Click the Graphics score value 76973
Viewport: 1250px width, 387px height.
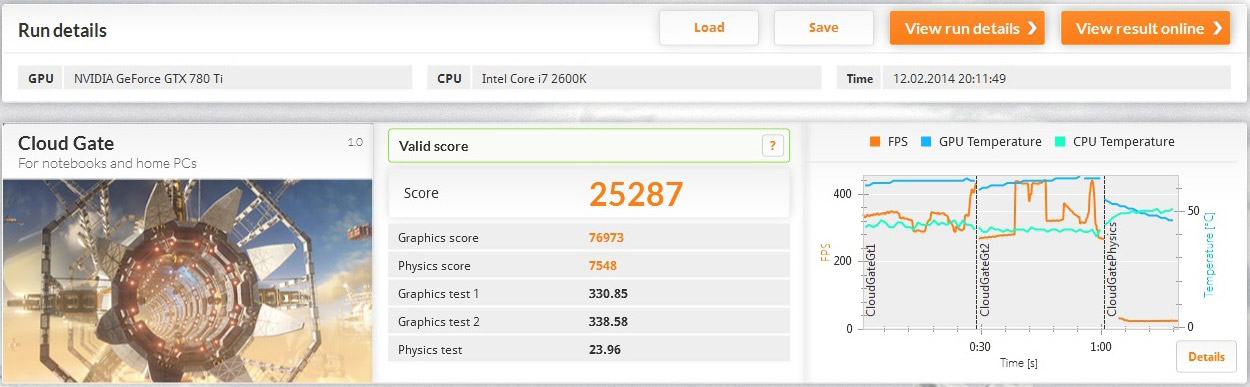point(607,238)
